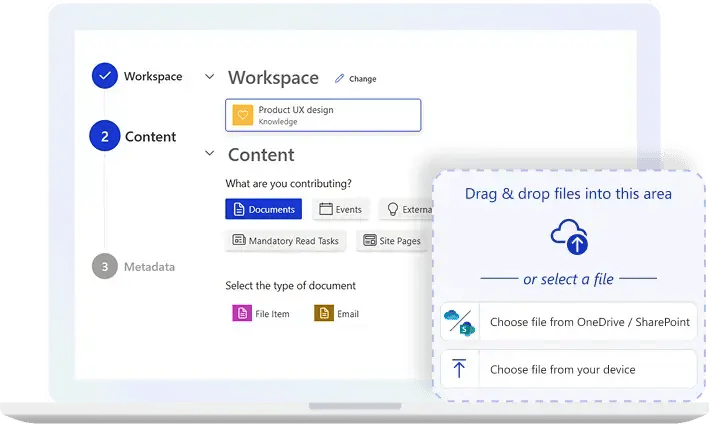This screenshot has width=711, height=424.
Task: Go to the Metadata step 3 circle
Action: point(105,267)
